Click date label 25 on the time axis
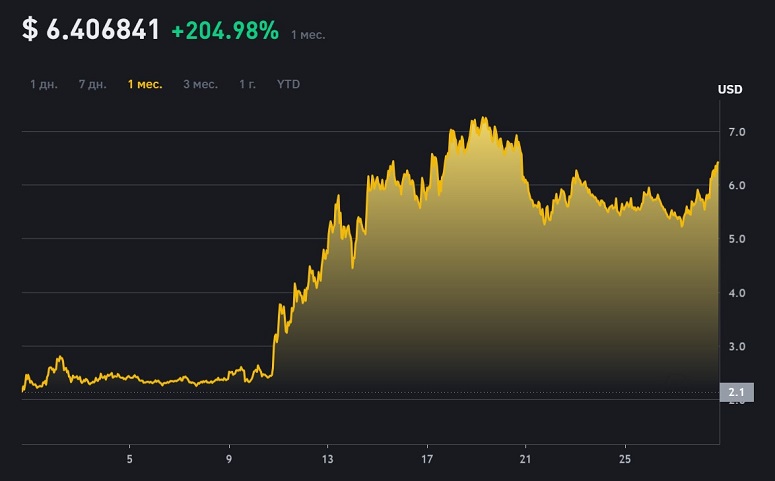The image size is (775, 481). (625, 459)
